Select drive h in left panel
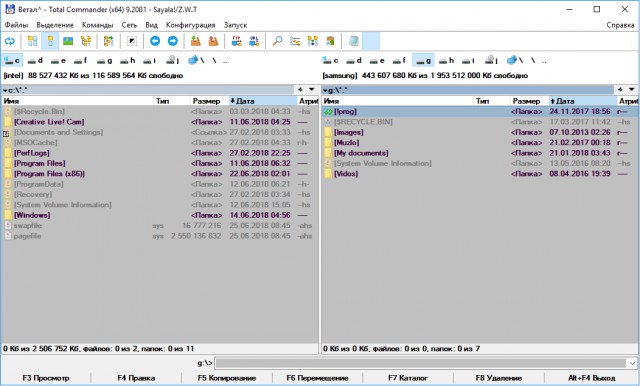The height and width of the screenshot is (386, 640). pyautogui.click(x=128, y=61)
